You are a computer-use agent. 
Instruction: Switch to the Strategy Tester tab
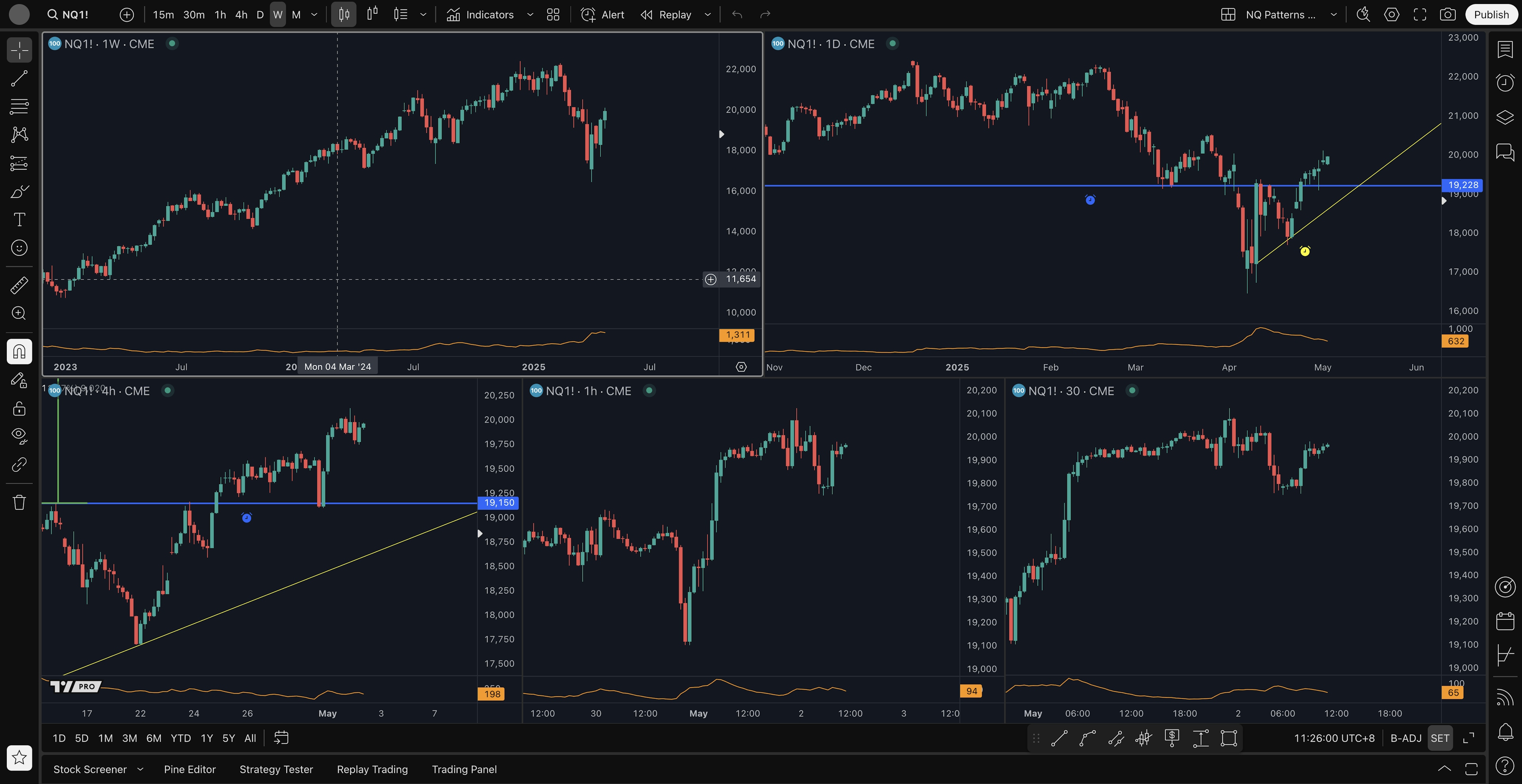click(276, 769)
